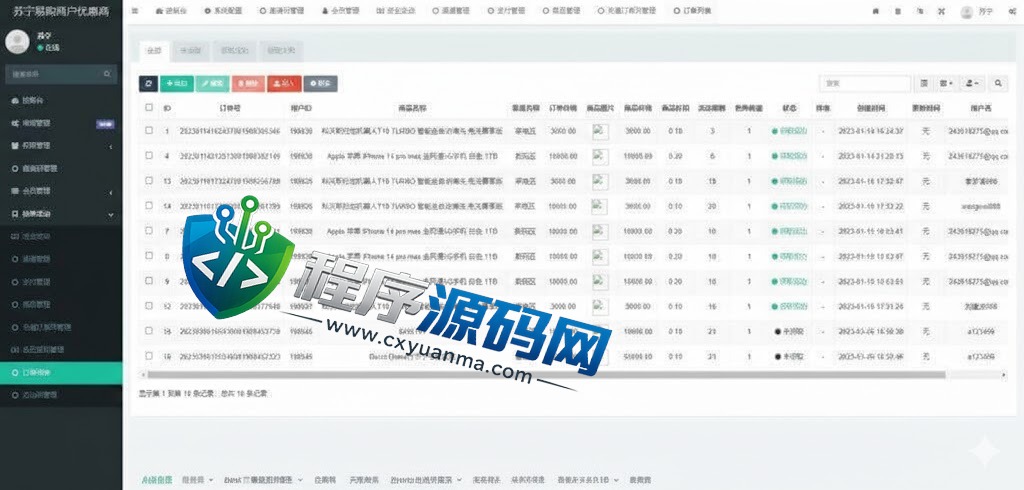Open the language switch icon in navbar
The width and height of the screenshot is (1024, 490).
click(920, 11)
